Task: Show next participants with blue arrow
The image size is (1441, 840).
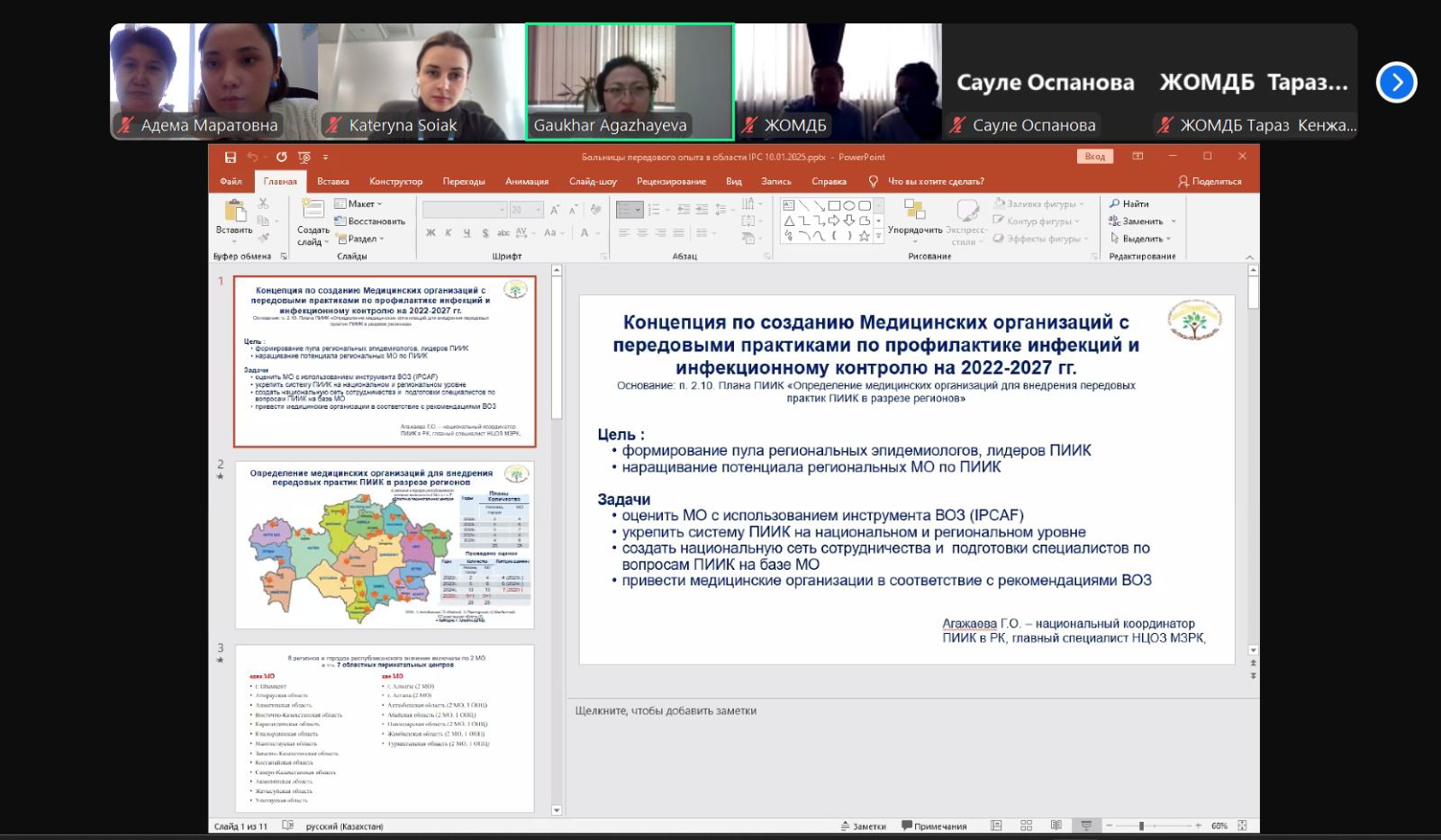Action: (1396, 83)
